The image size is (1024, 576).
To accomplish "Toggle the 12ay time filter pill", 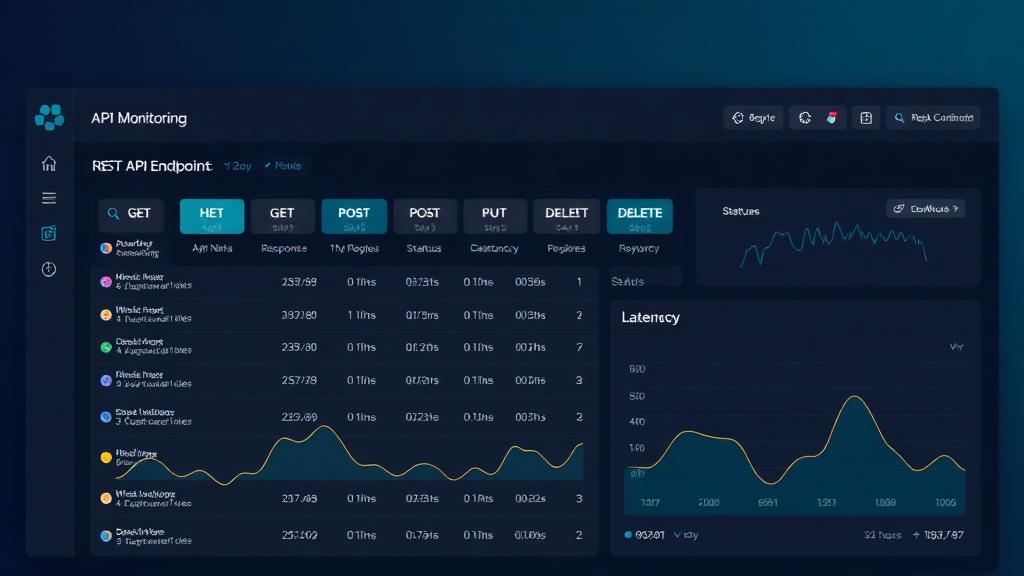I will (x=237, y=165).
